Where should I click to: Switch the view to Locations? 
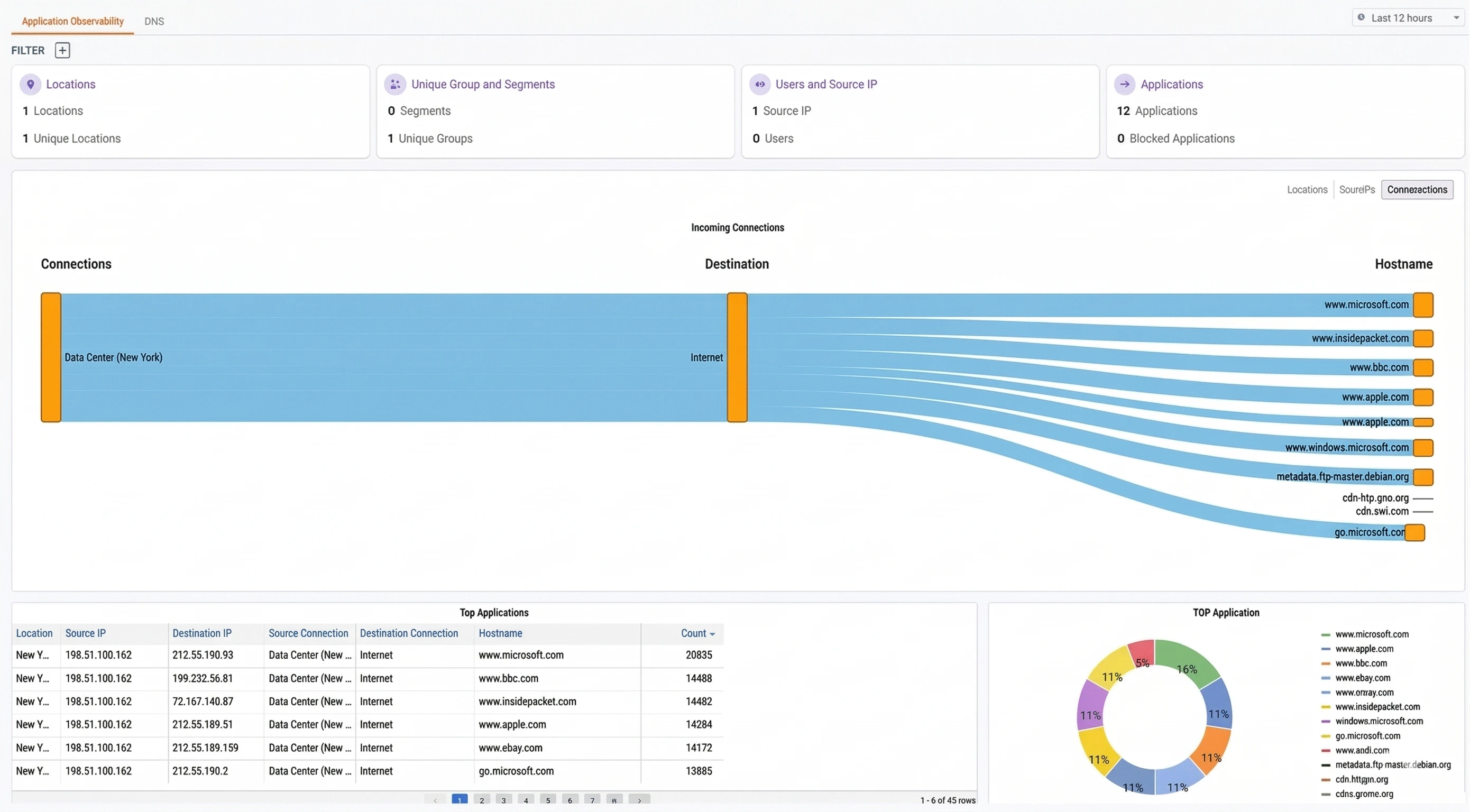click(1307, 189)
